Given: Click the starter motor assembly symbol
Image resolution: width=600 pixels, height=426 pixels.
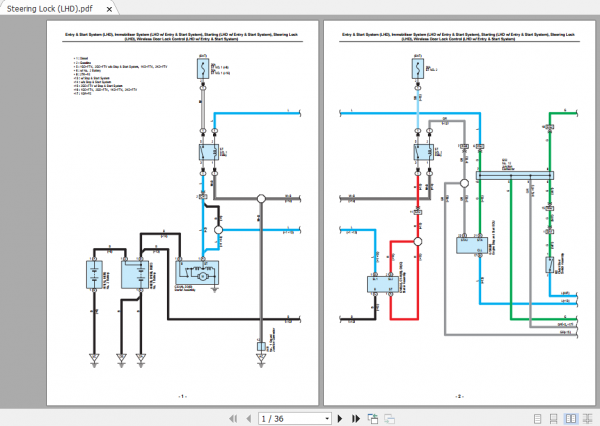Looking at the screenshot, I should click(197, 273).
